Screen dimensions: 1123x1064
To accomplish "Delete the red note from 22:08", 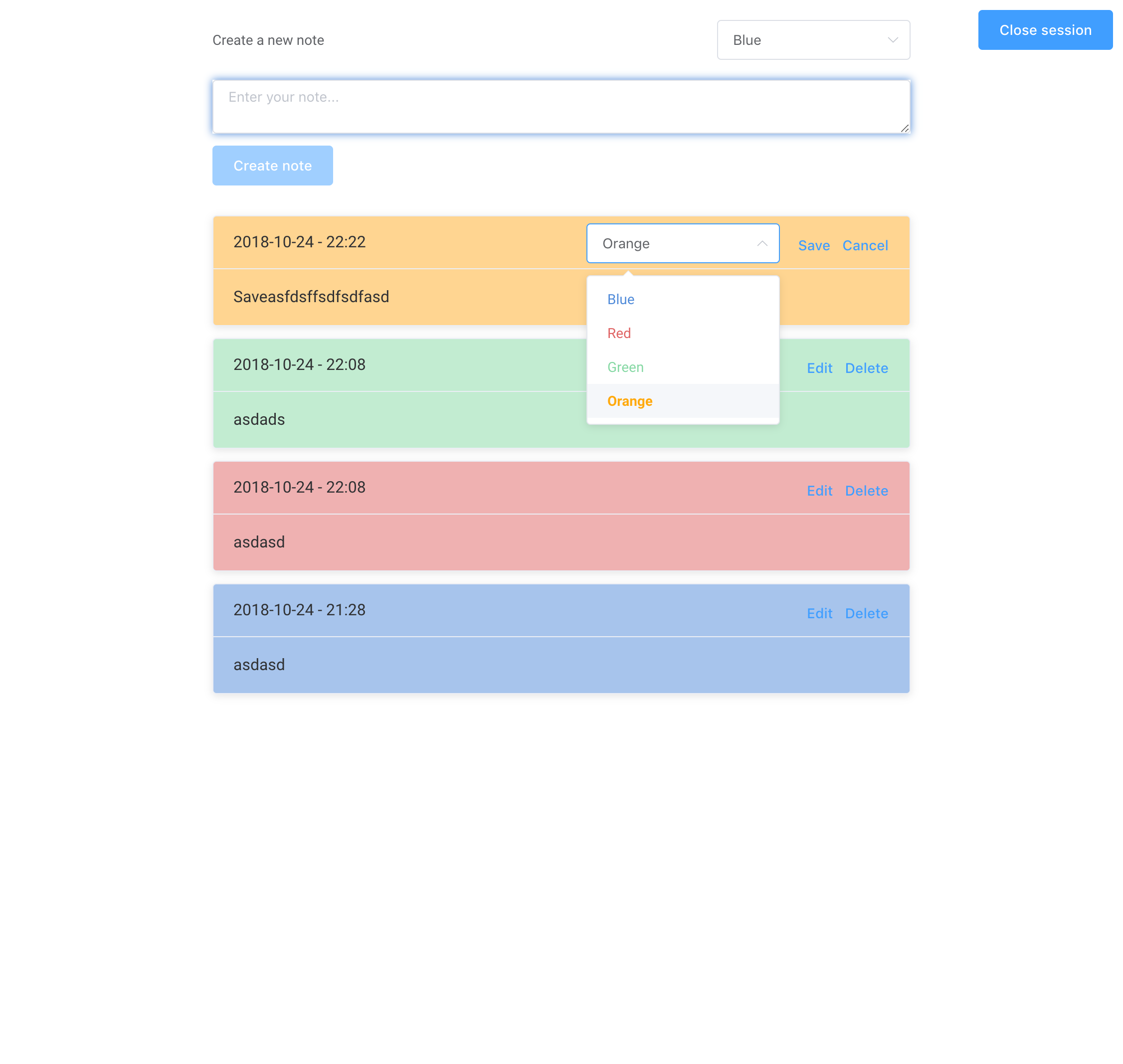I will pos(866,491).
